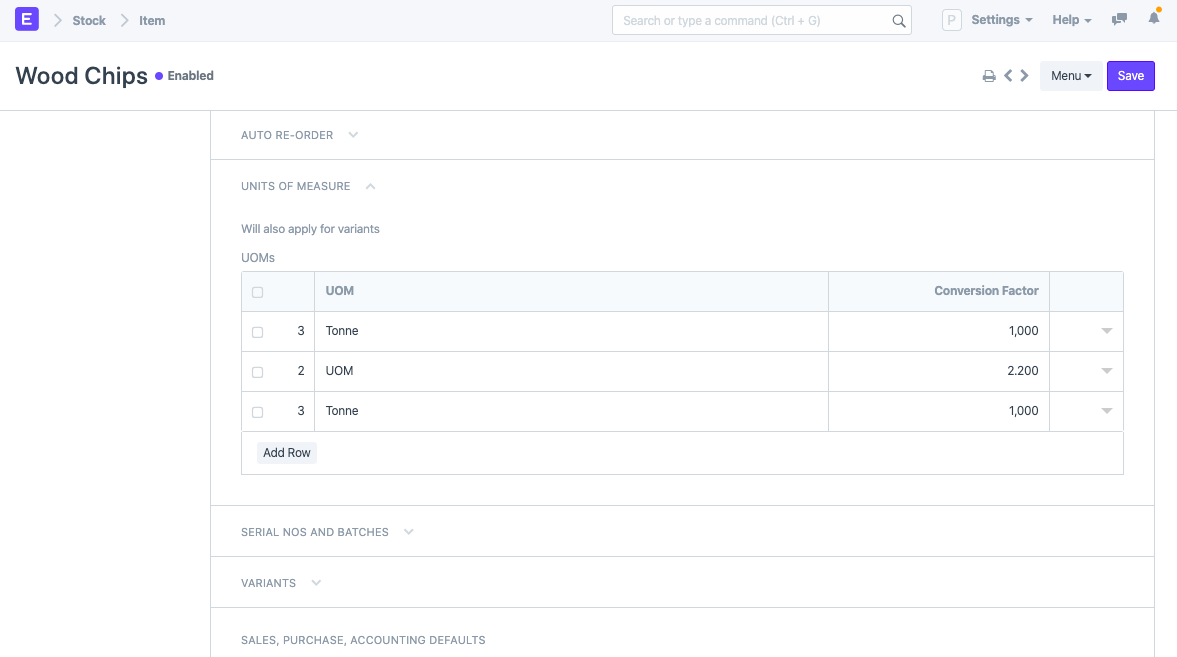Click the print icon
The height and width of the screenshot is (657, 1177).
(x=989, y=76)
